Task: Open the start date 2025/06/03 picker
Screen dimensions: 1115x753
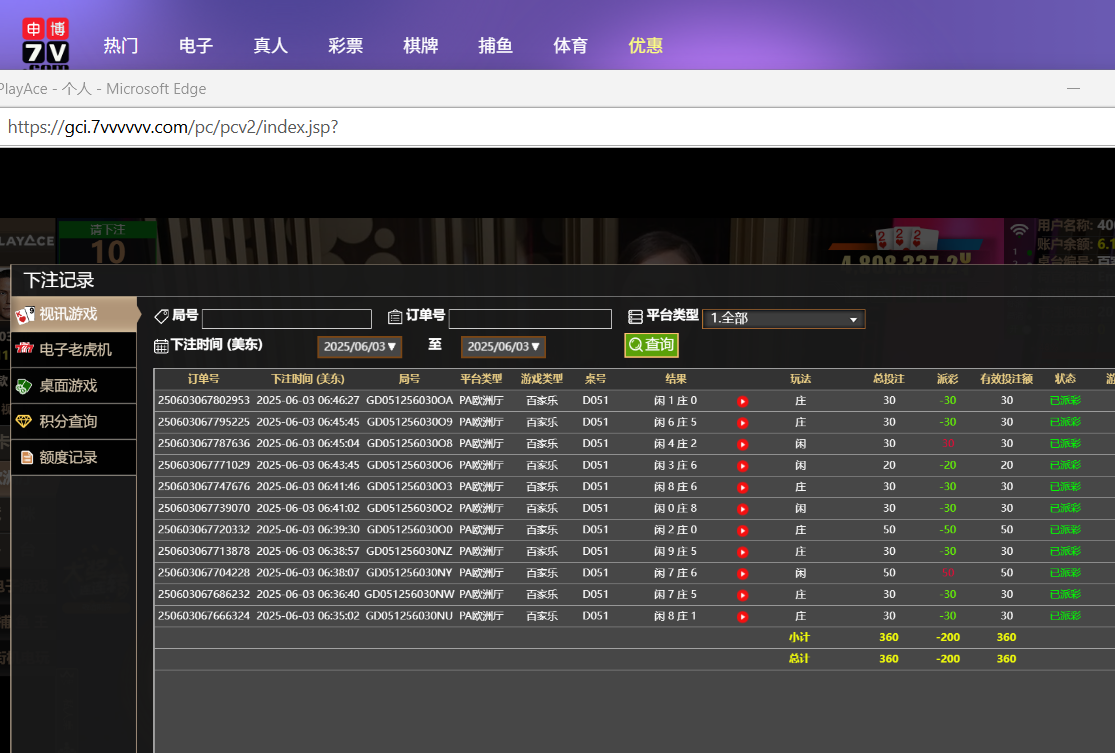Action: (x=361, y=347)
